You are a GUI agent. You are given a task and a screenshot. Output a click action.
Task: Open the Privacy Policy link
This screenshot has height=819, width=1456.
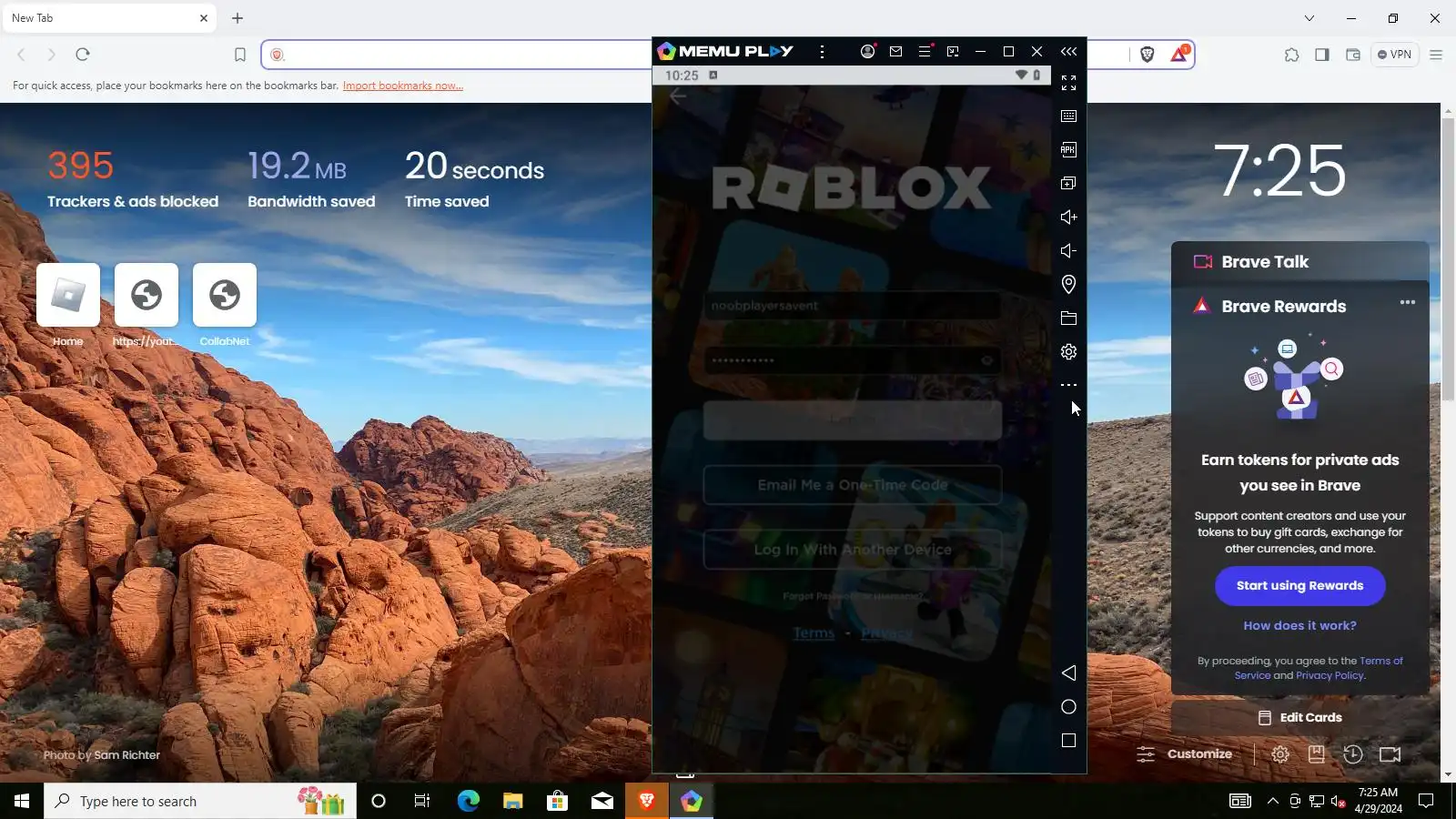1330,675
